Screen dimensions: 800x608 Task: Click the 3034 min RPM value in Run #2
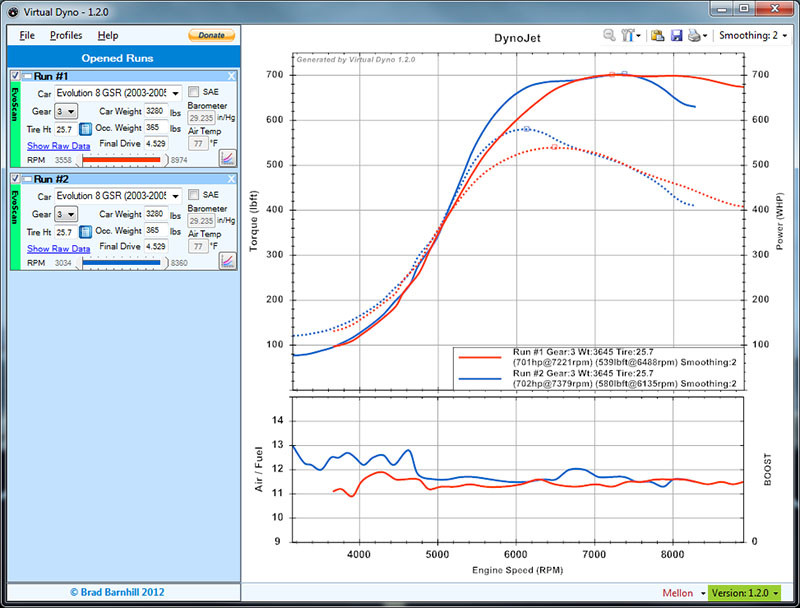click(x=63, y=263)
